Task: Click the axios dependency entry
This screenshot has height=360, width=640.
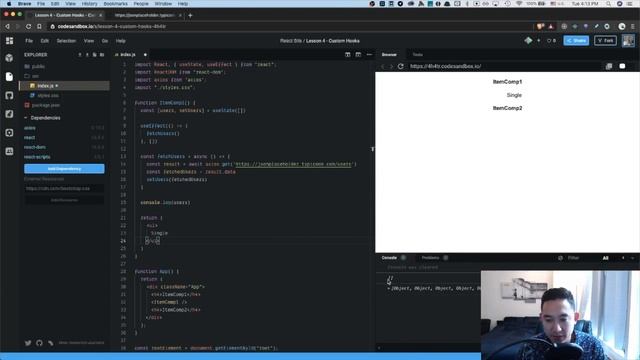Action: [29, 128]
